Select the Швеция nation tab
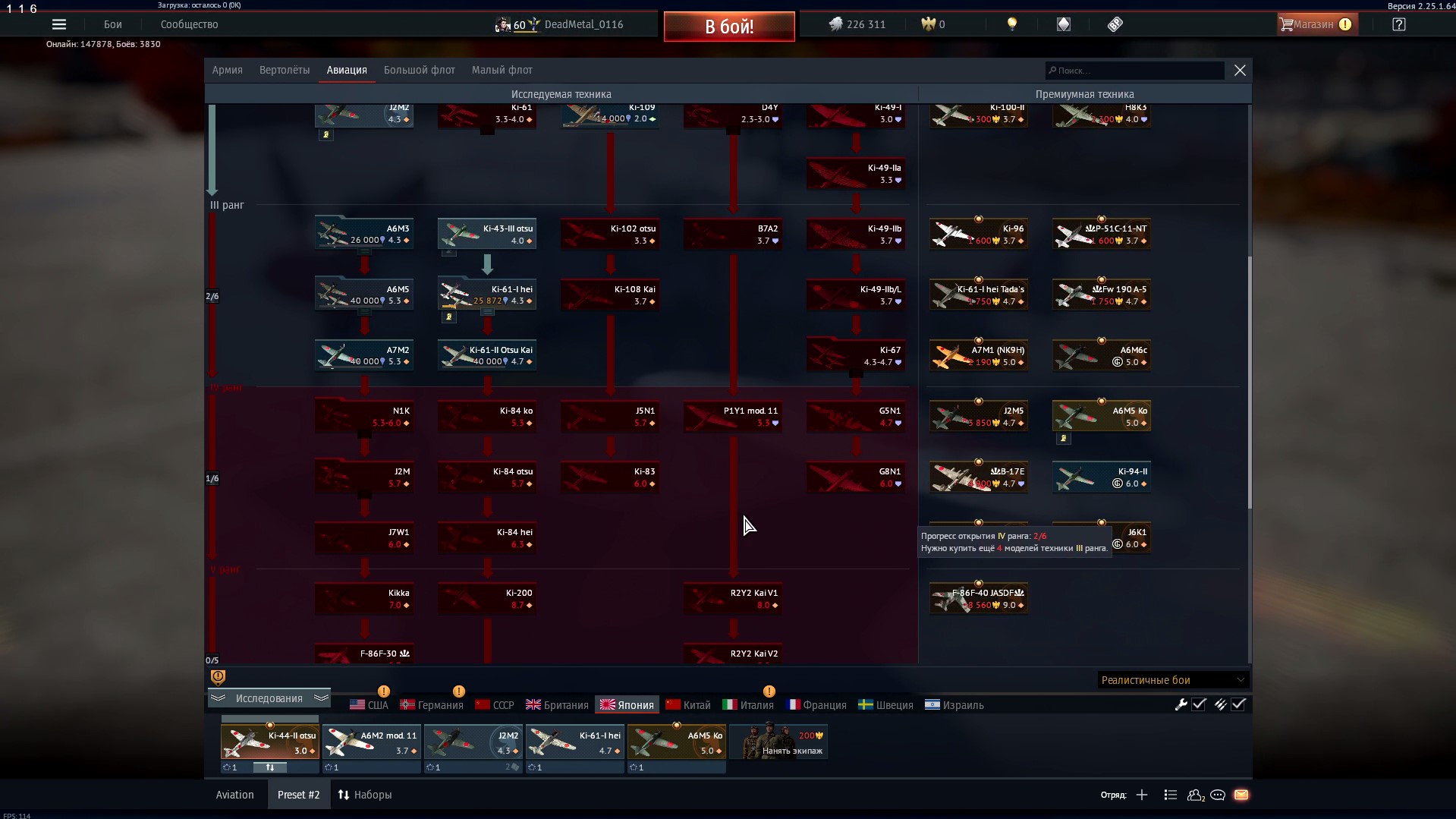This screenshot has width=1456, height=819. (885, 705)
